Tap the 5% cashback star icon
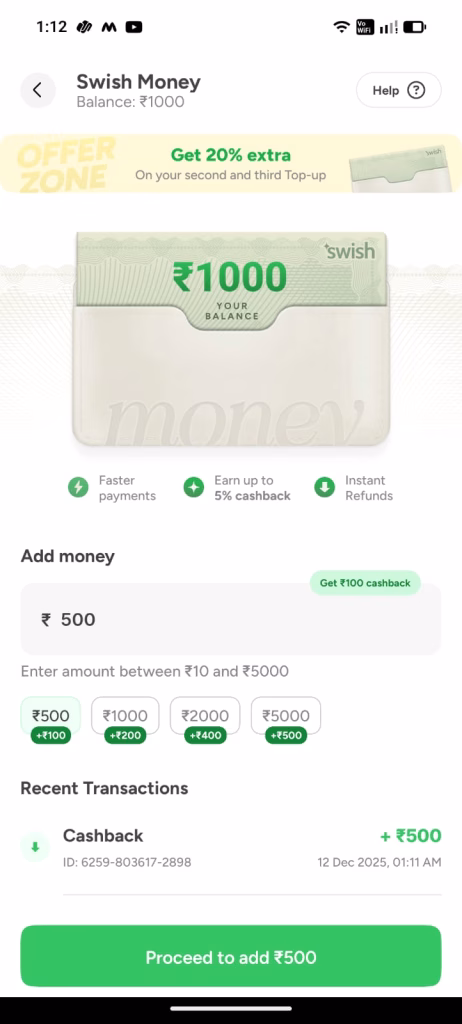462x1024 pixels. pos(193,487)
